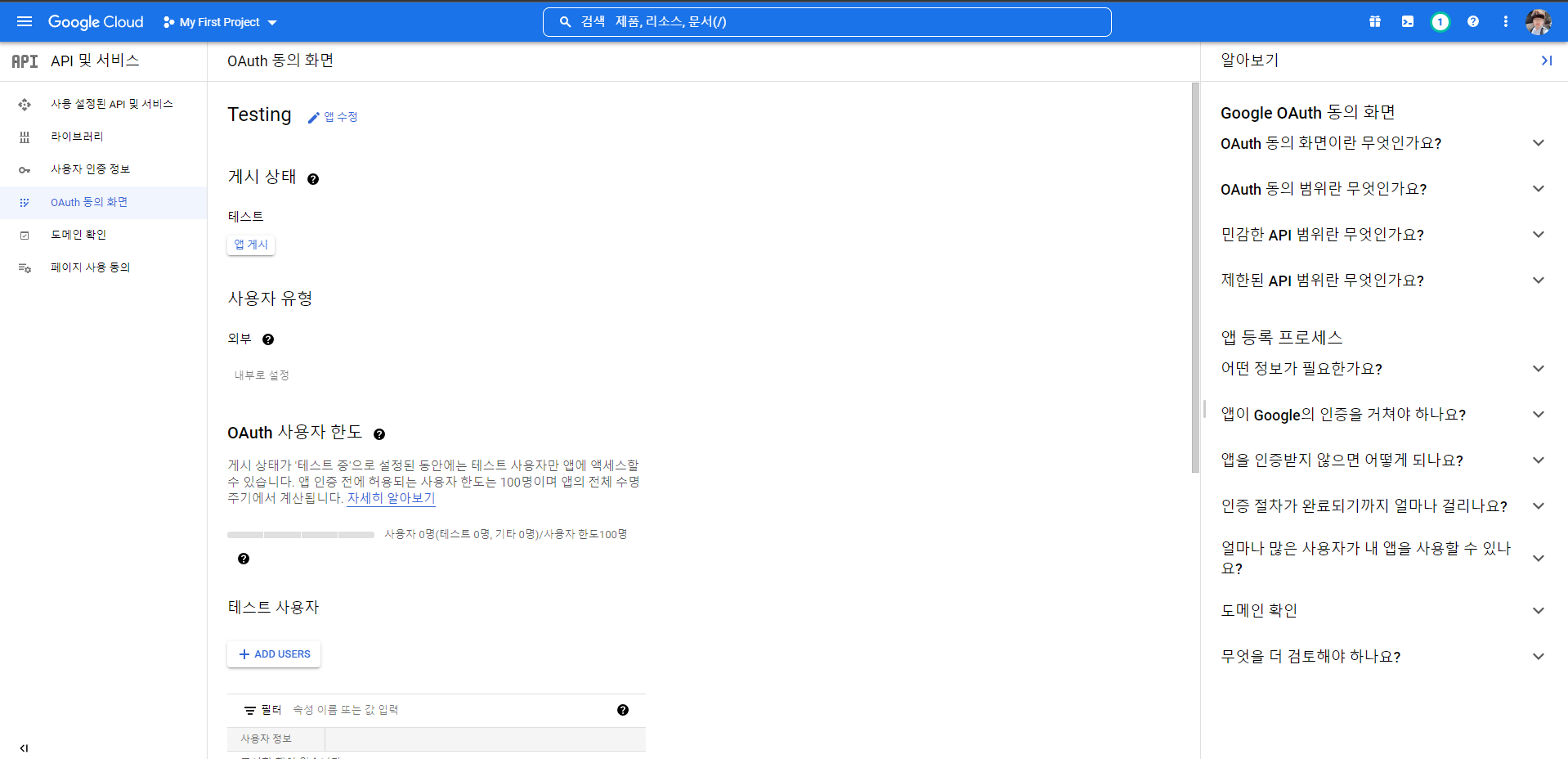Open 사용 설정된 API 및 서비스 page
The width and height of the screenshot is (1568, 759).
103,104
